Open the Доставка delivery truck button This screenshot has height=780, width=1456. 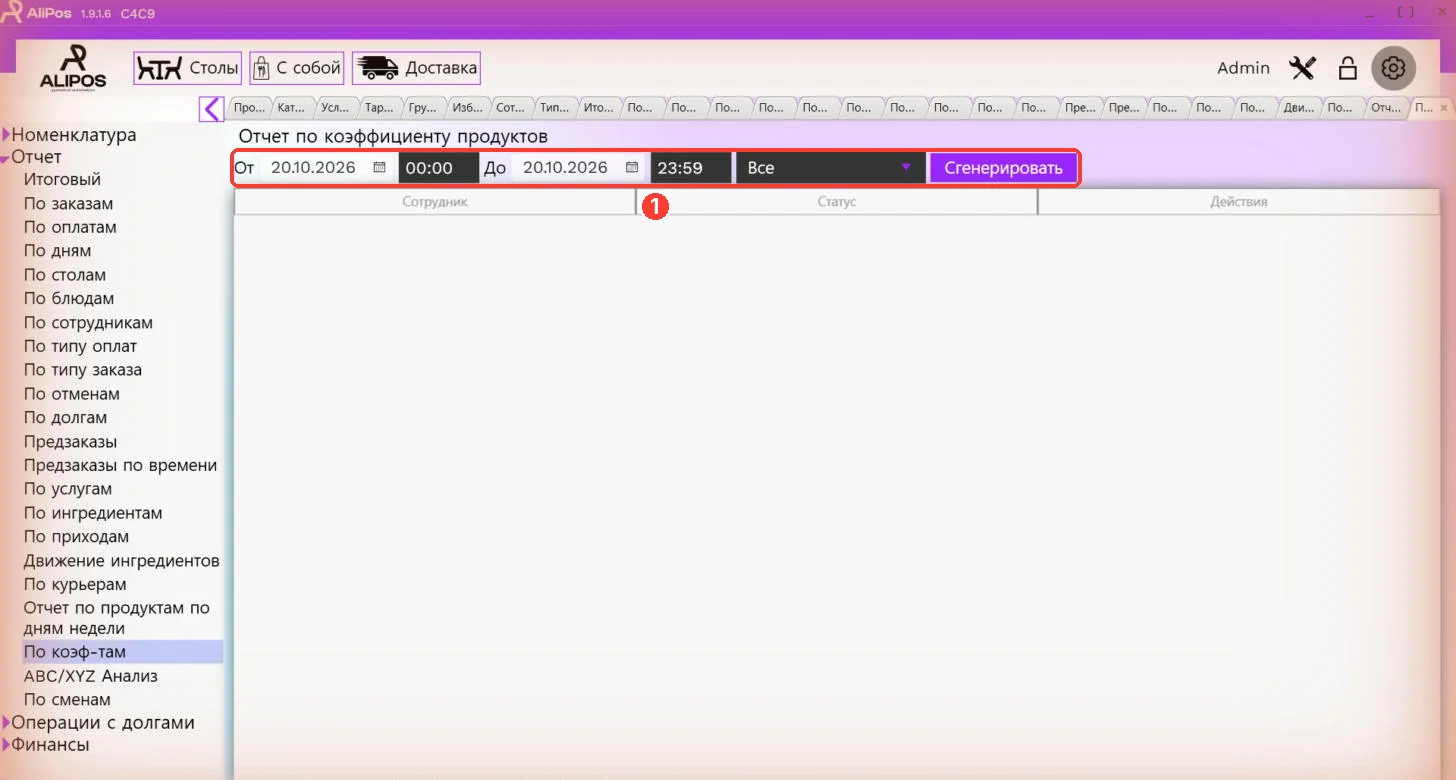coord(416,68)
